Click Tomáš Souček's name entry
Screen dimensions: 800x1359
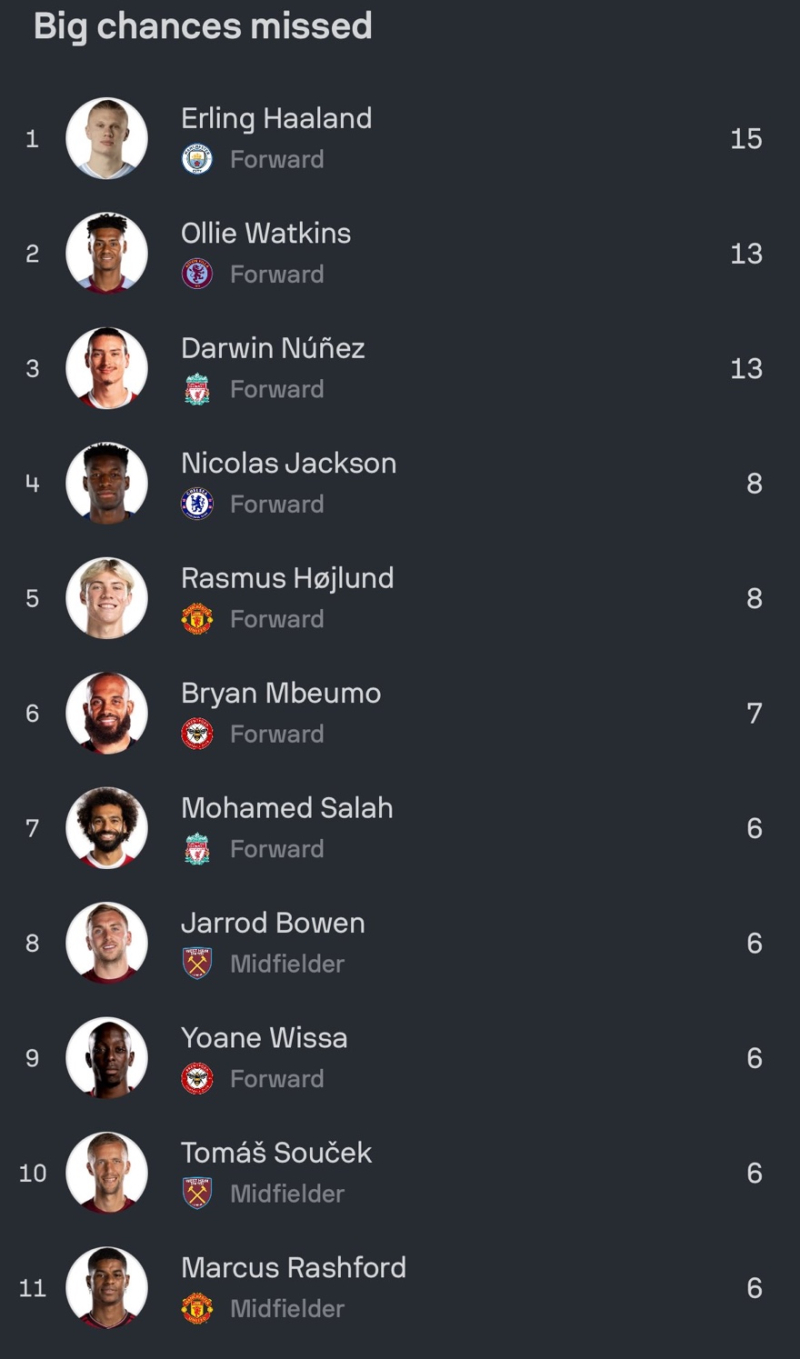coord(276,1152)
